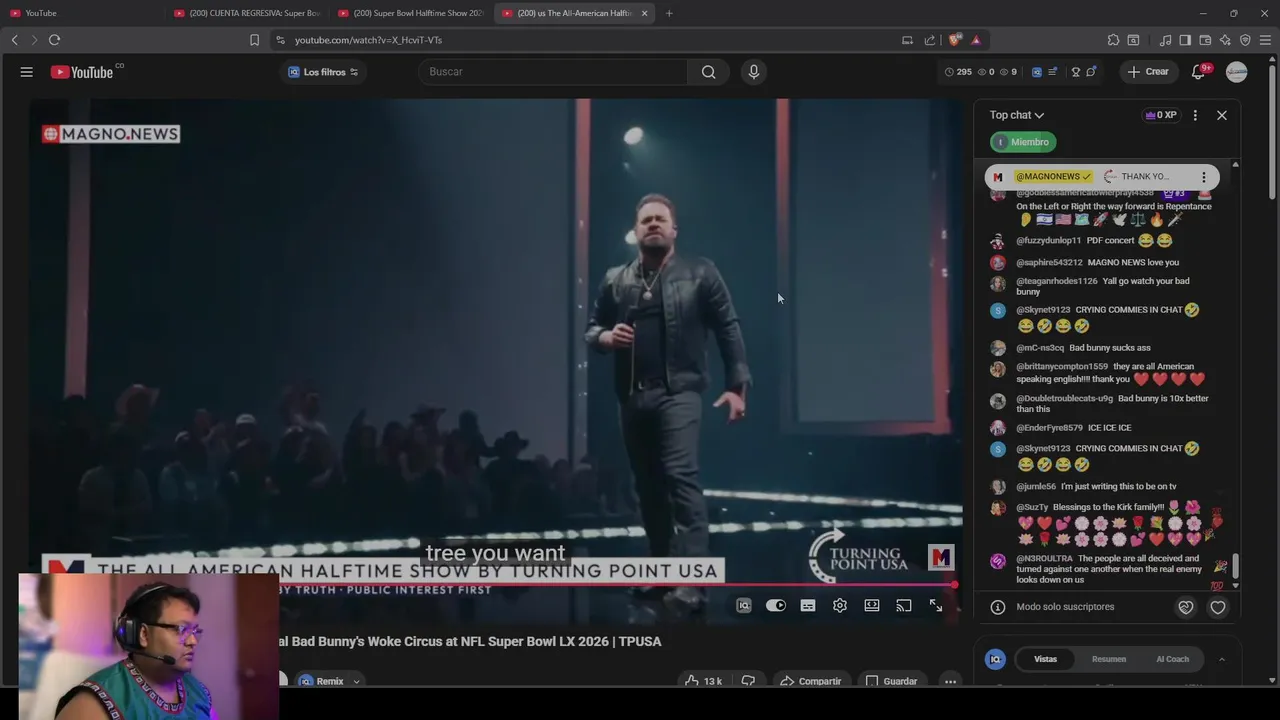Click the 0 XP points indicator
Image resolution: width=1280 pixels, height=720 pixels.
(1161, 115)
